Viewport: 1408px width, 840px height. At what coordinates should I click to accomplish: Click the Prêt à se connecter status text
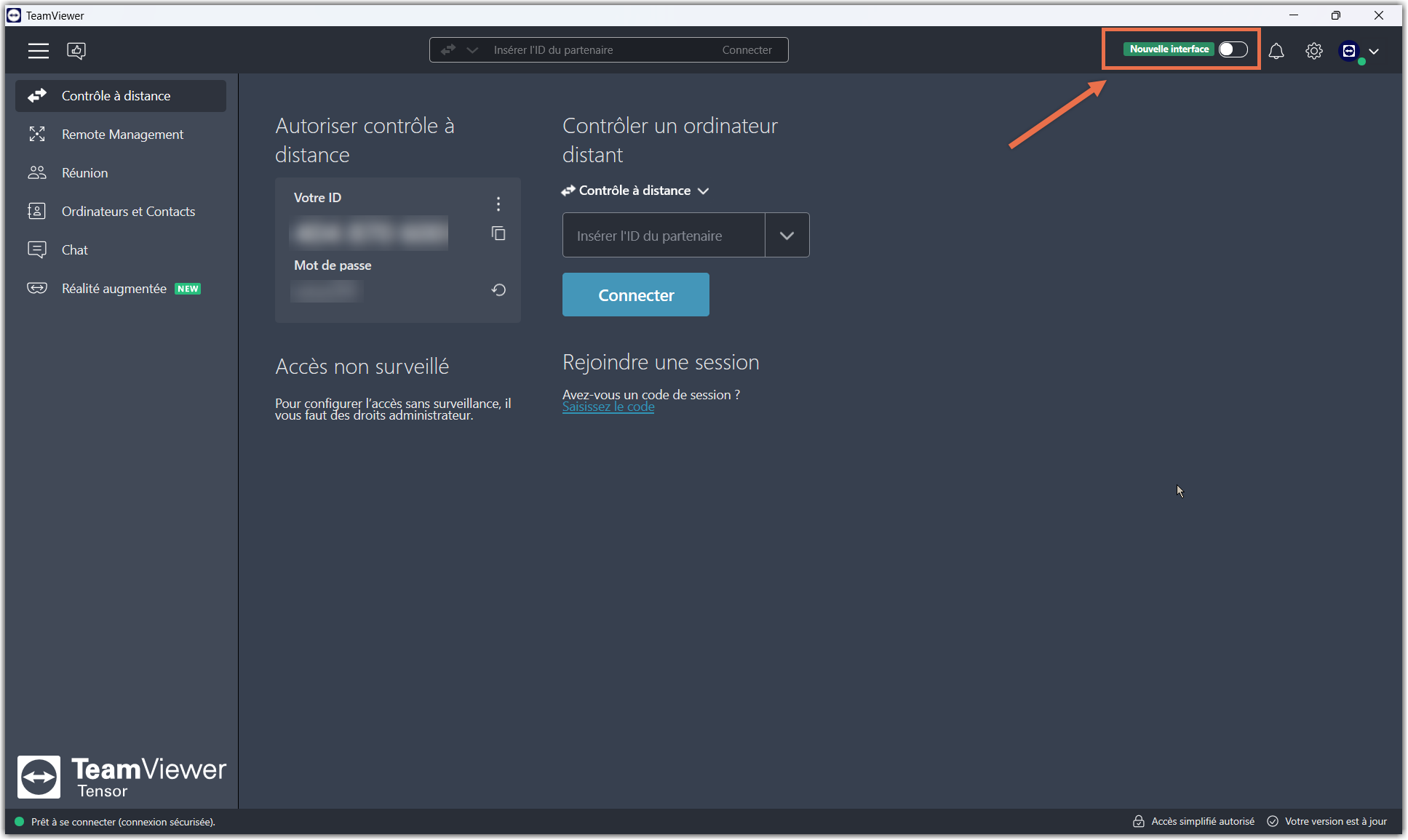pos(123,822)
